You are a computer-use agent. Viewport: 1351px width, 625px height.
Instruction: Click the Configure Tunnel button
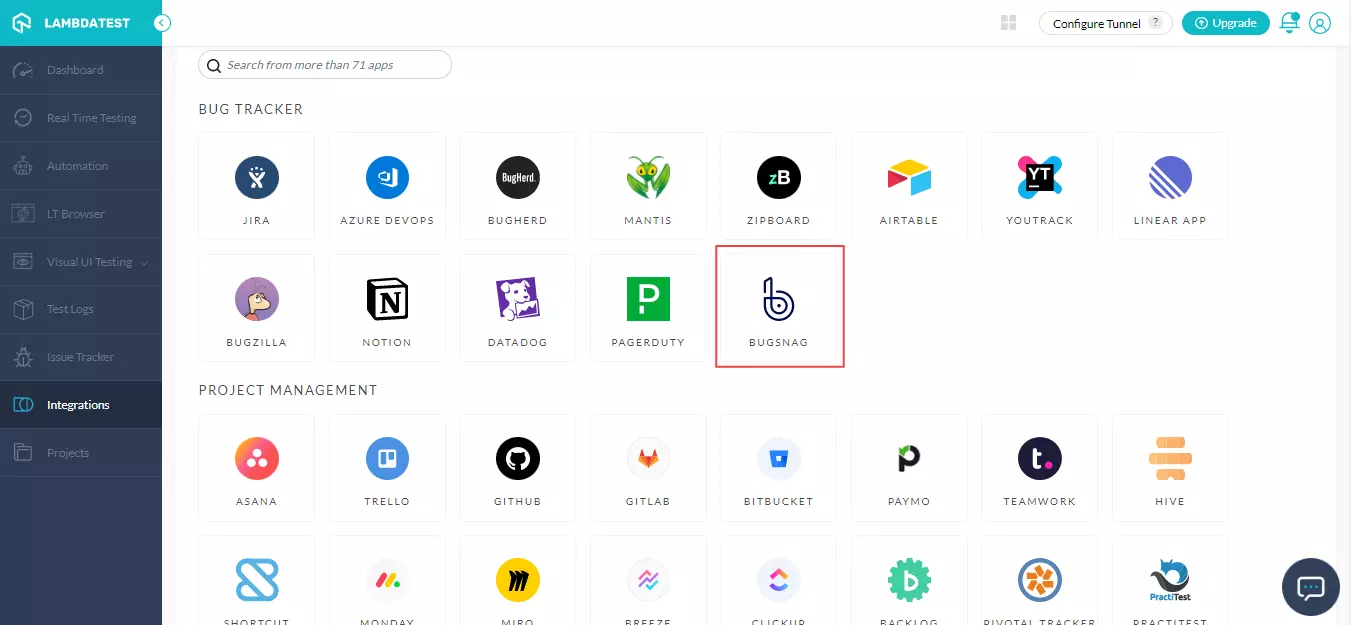click(1105, 23)
